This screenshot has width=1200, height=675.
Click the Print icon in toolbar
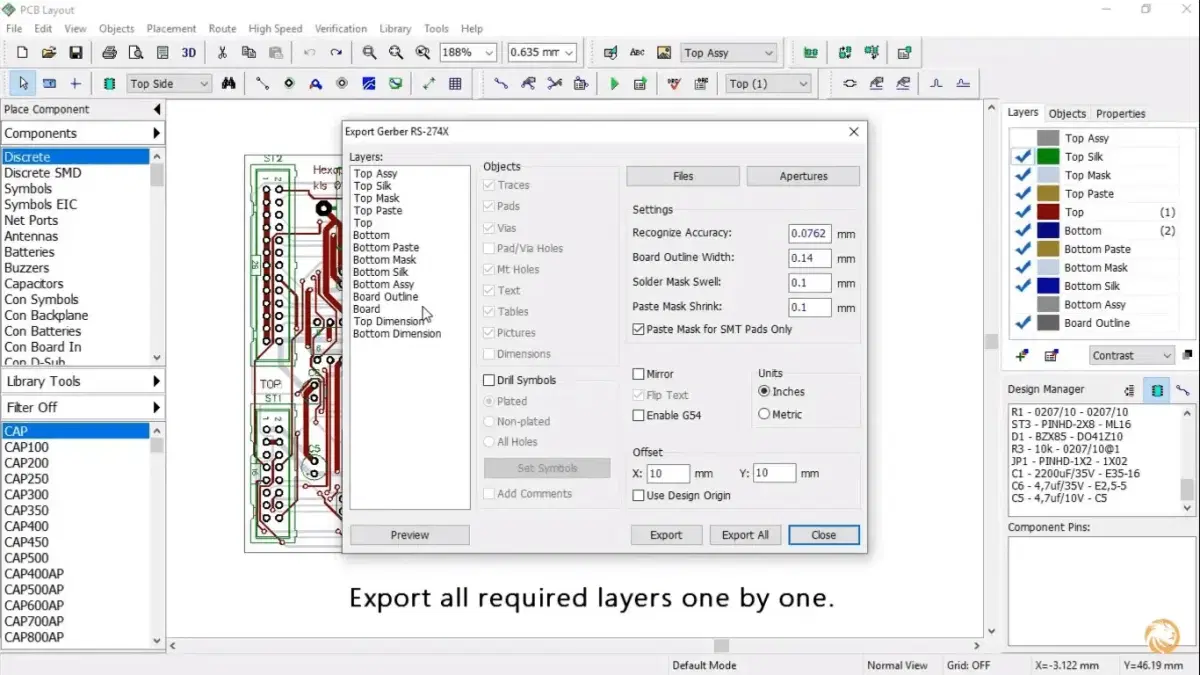click(109, 53)
